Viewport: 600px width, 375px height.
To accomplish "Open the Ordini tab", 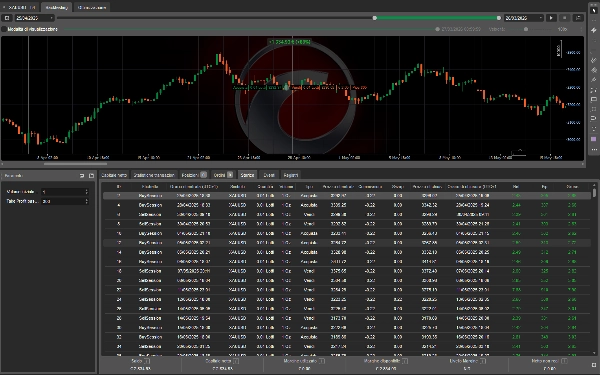I will point(223,175).
